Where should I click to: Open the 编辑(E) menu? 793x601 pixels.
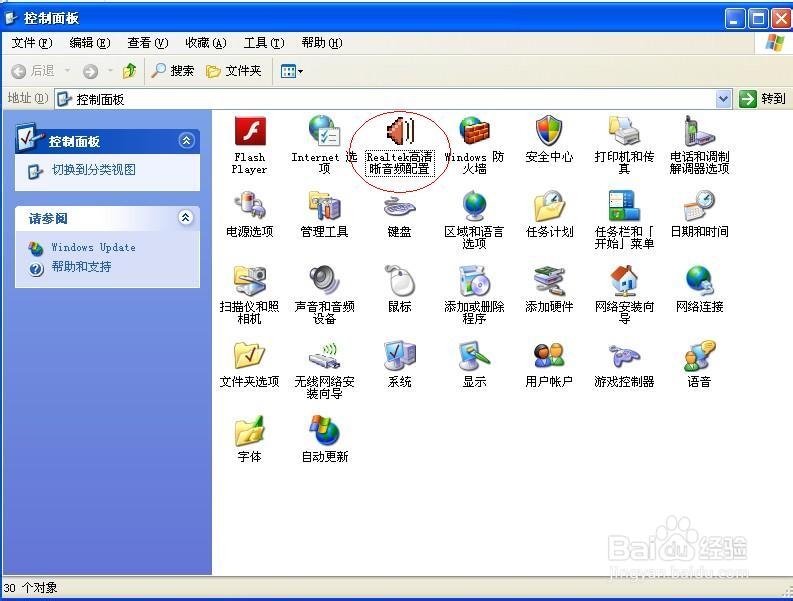coord(90,43)
